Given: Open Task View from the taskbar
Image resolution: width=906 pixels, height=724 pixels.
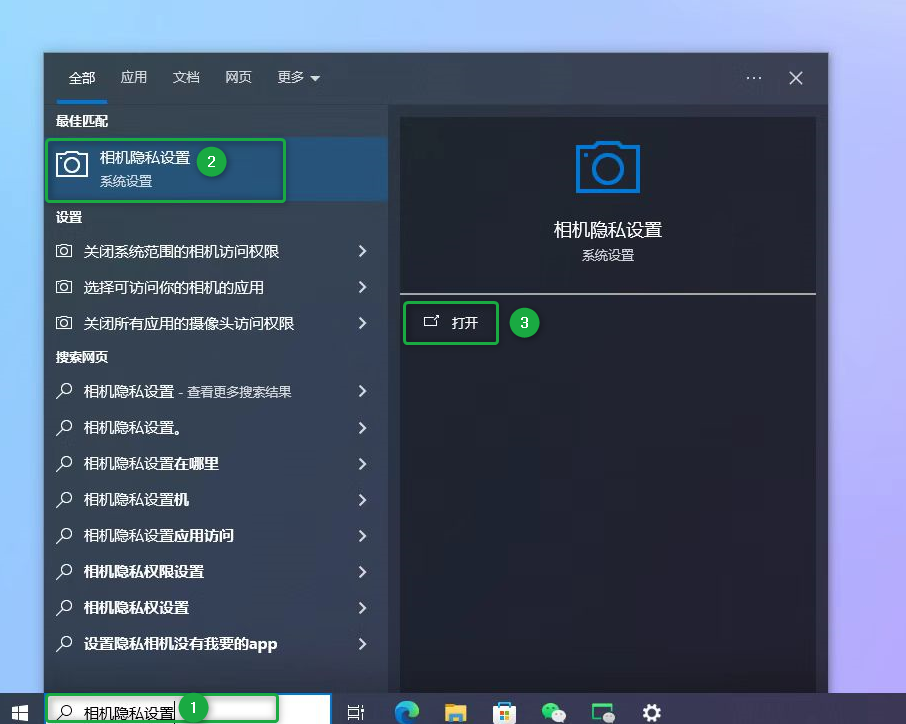Looking at the screenshot, I should 356,712.
